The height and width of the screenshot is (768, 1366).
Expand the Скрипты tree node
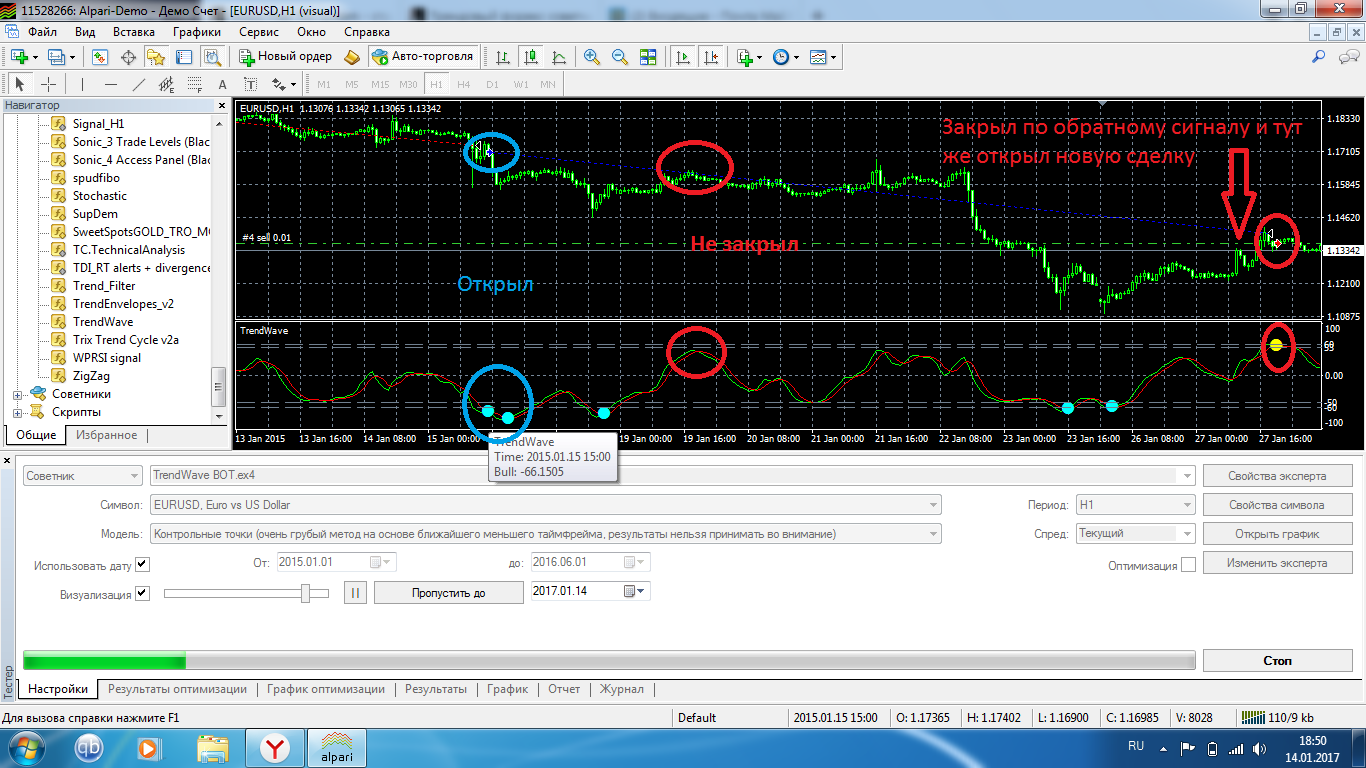17,412
